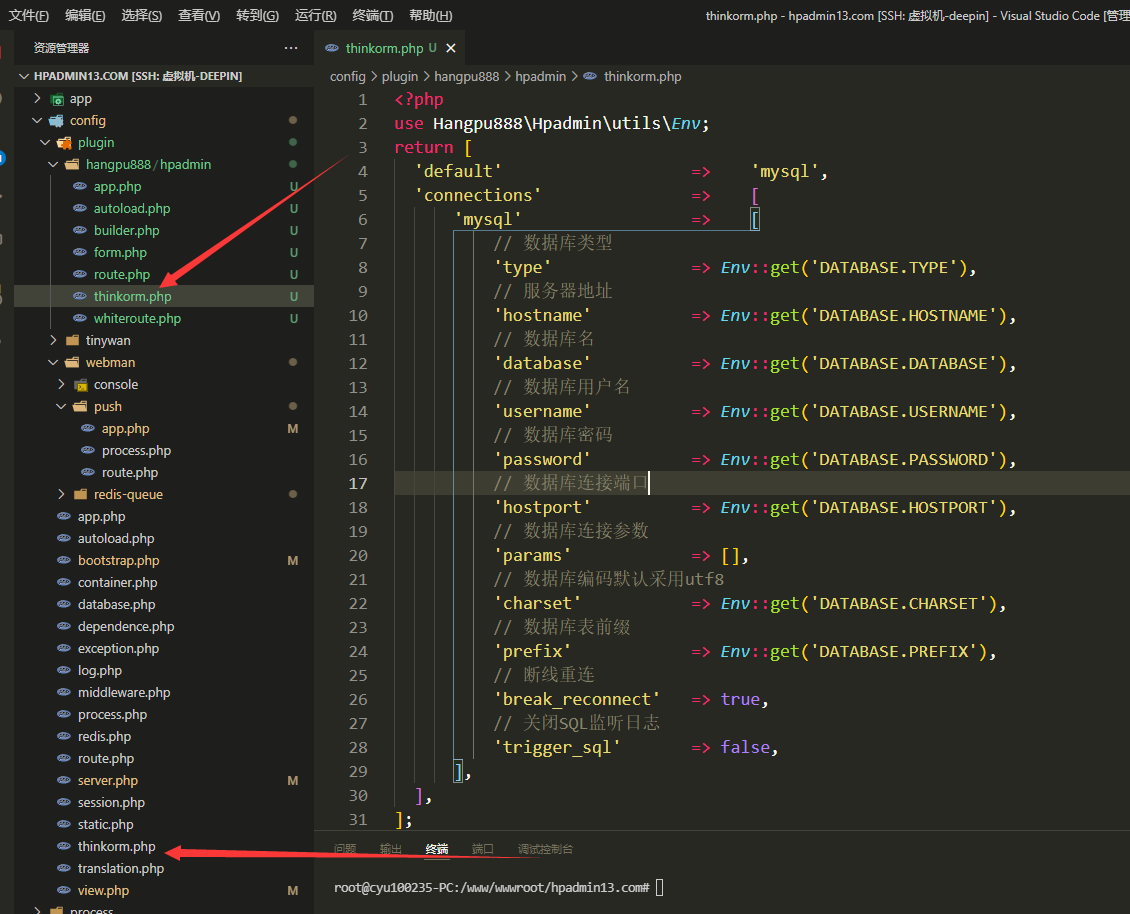Viewport: 1130px width, 914px height.
Task: Close the thinkorm.php editor tab
Action: pyautogui.click(x=451, y=48)
